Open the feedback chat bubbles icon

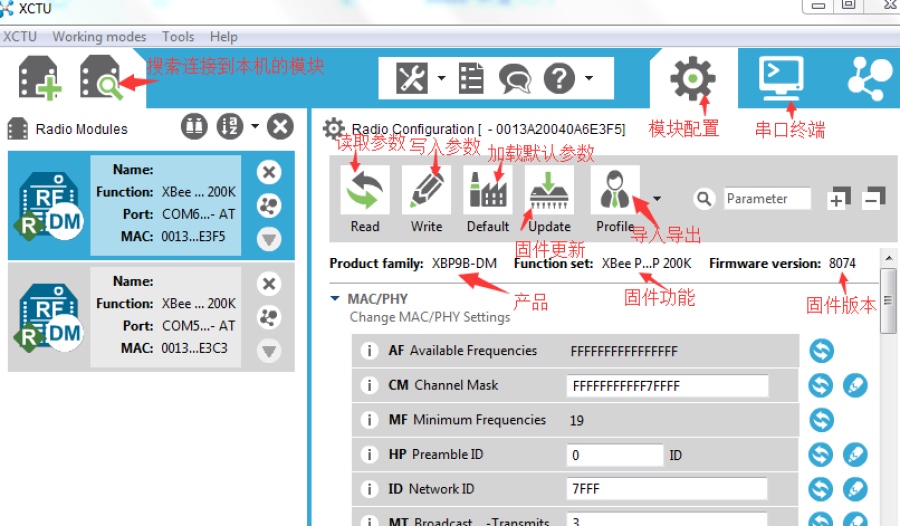(x=515, y=79)
